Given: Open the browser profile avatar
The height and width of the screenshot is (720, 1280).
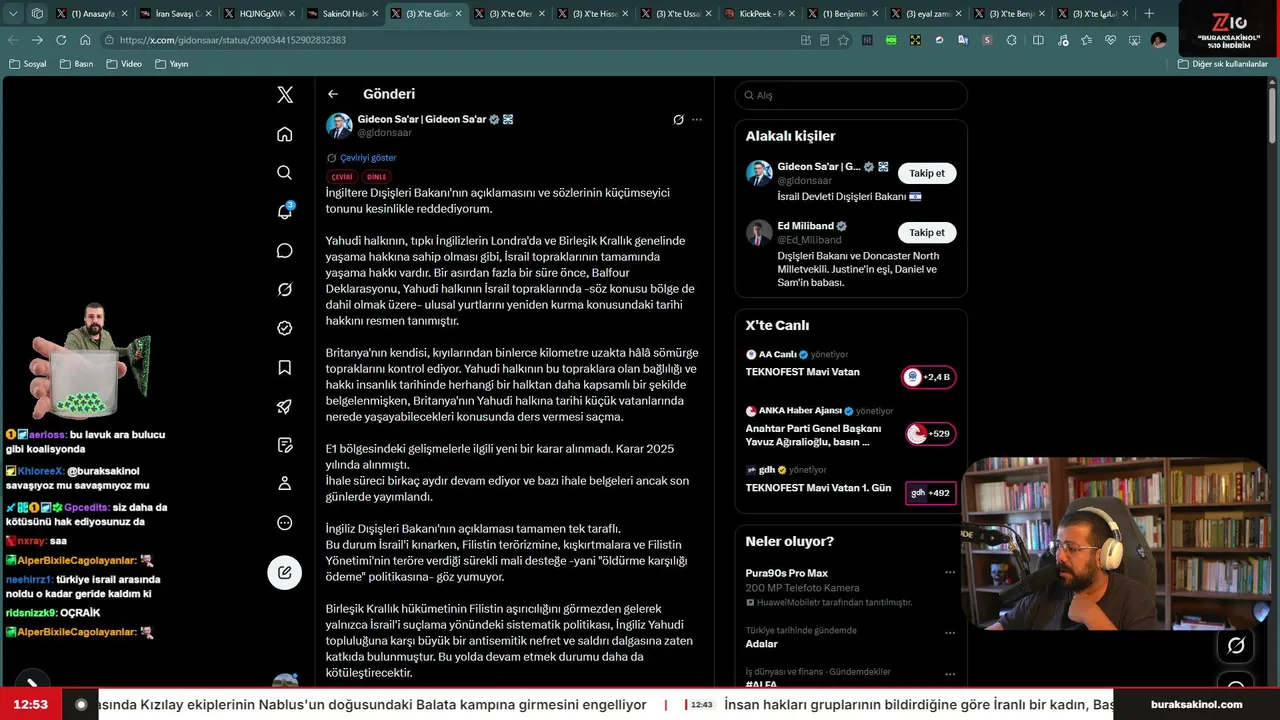Looking at the screenshot, I should pyautogui.click(x=1158, y=40).
